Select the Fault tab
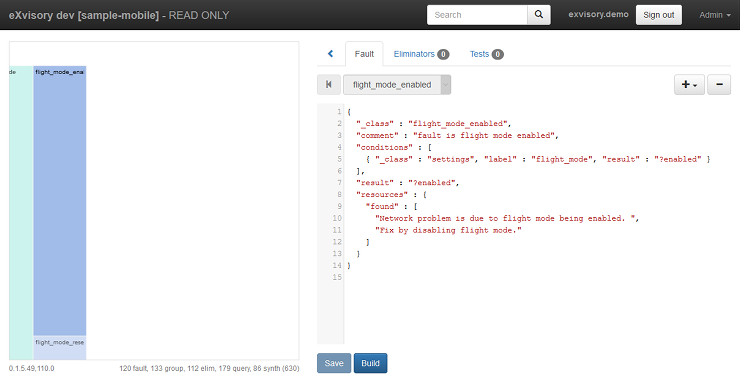The height and width of the screenshot is (378, 750). (x=364, y=54)
